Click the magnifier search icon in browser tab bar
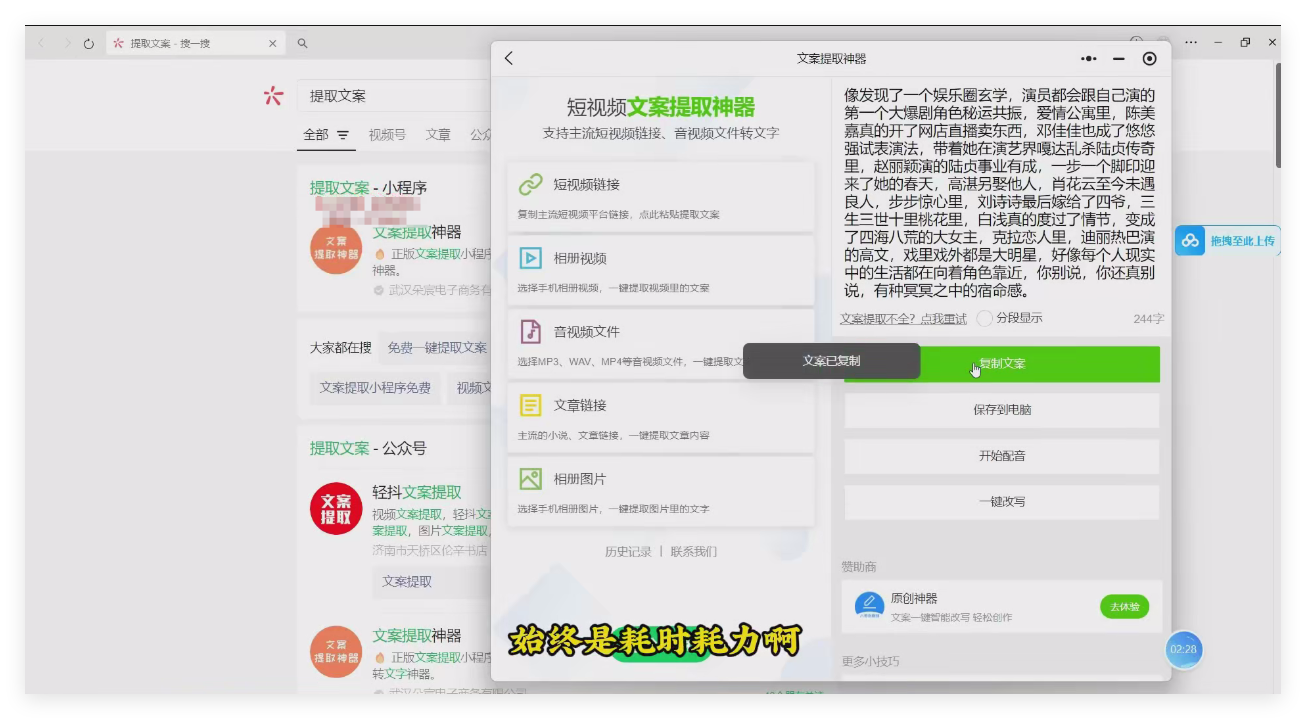The image size is (1306, 719). pos(302,43)
